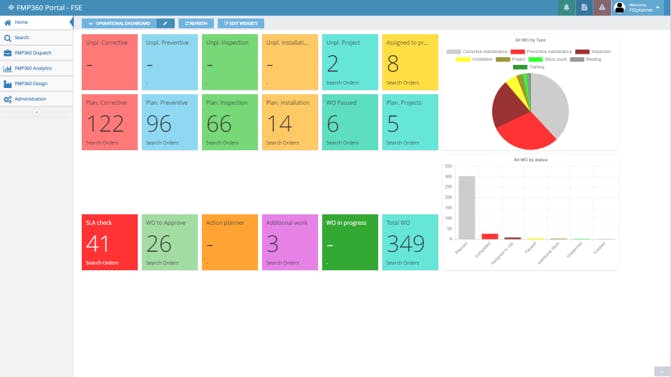The image size is (671, 377).
Task: Search Orders on the WO to Approve tile
Action: pos(162,263)
